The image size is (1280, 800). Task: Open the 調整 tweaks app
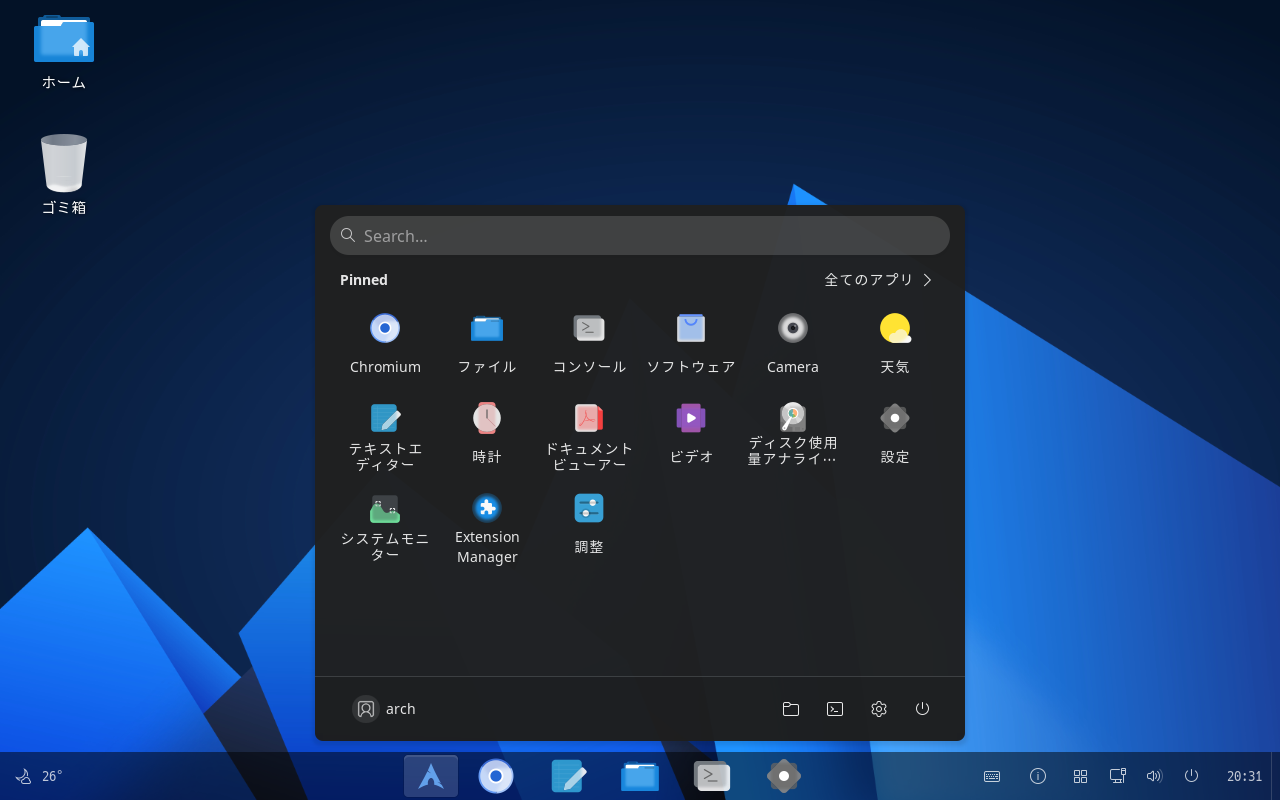(589, 523)
